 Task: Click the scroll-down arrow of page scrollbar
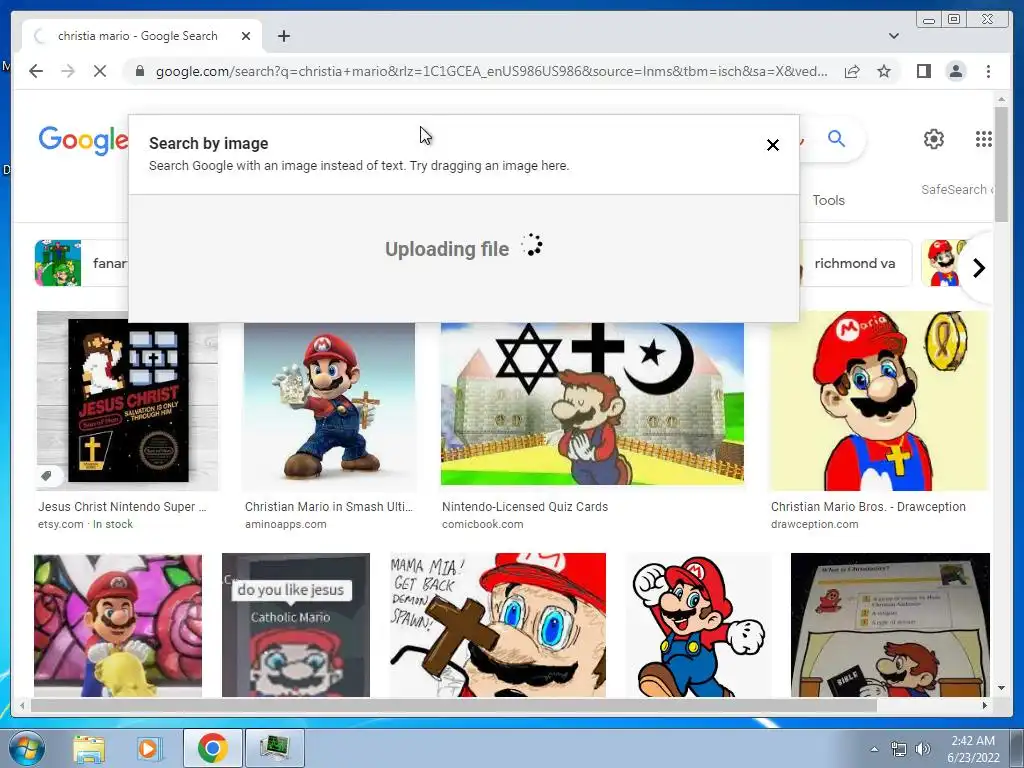coord(1001,688)
